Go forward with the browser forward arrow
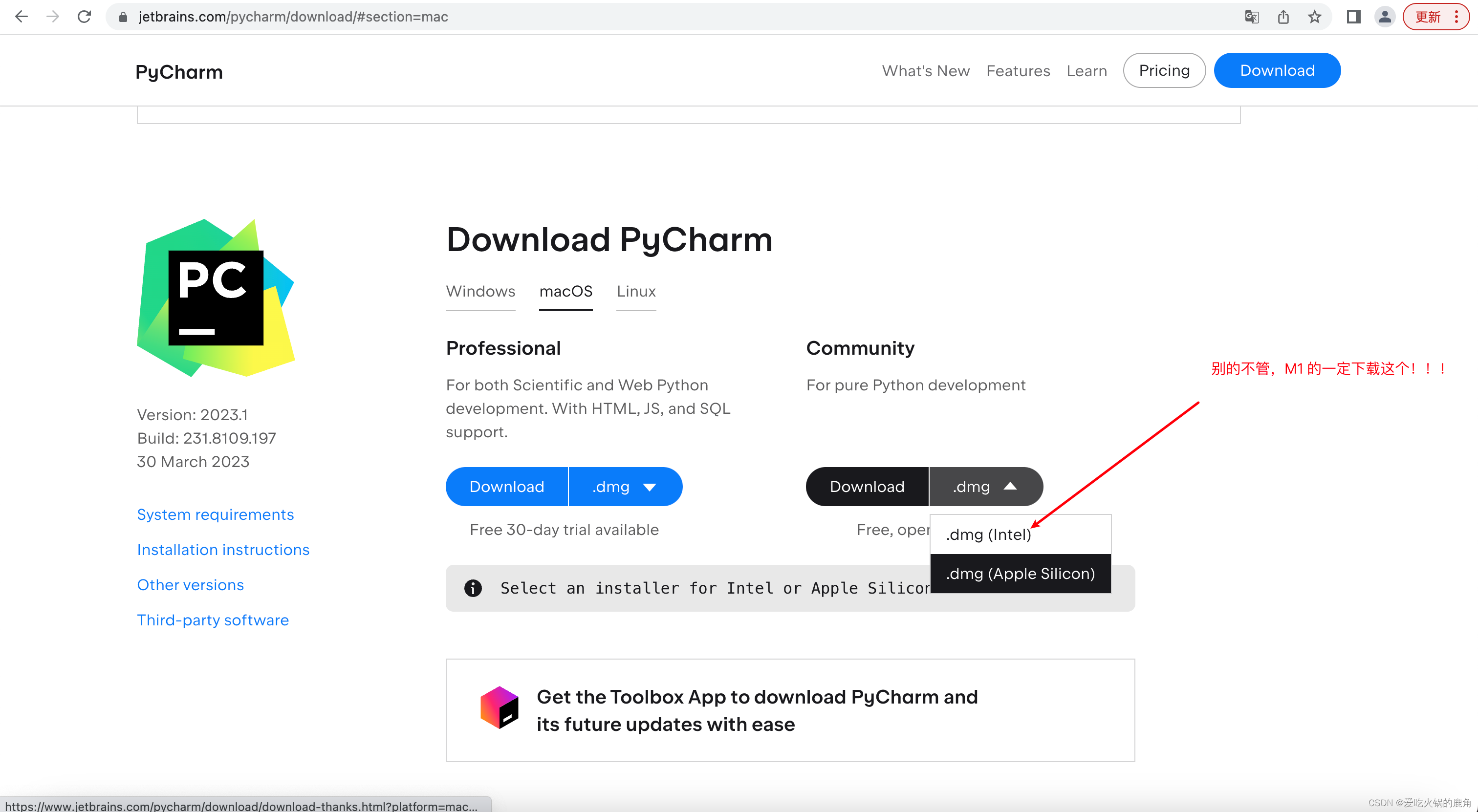Viewport: 1478px width, 812px height. click(x=53, y=17)
